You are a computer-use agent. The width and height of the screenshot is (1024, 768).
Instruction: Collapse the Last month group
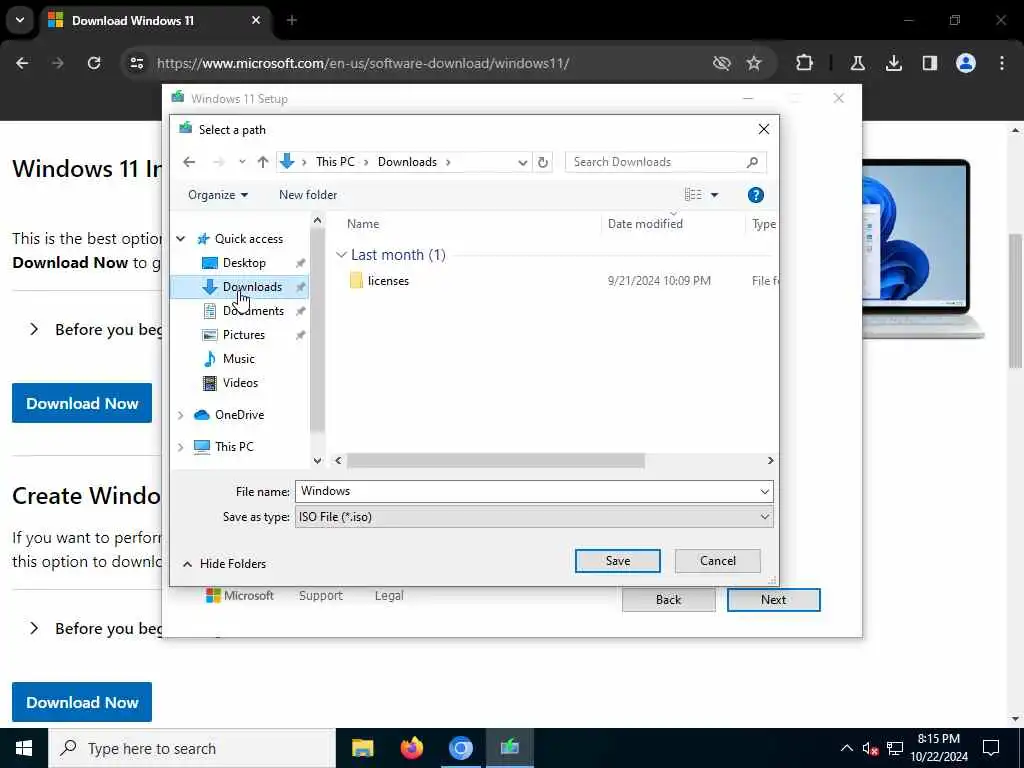341,255
